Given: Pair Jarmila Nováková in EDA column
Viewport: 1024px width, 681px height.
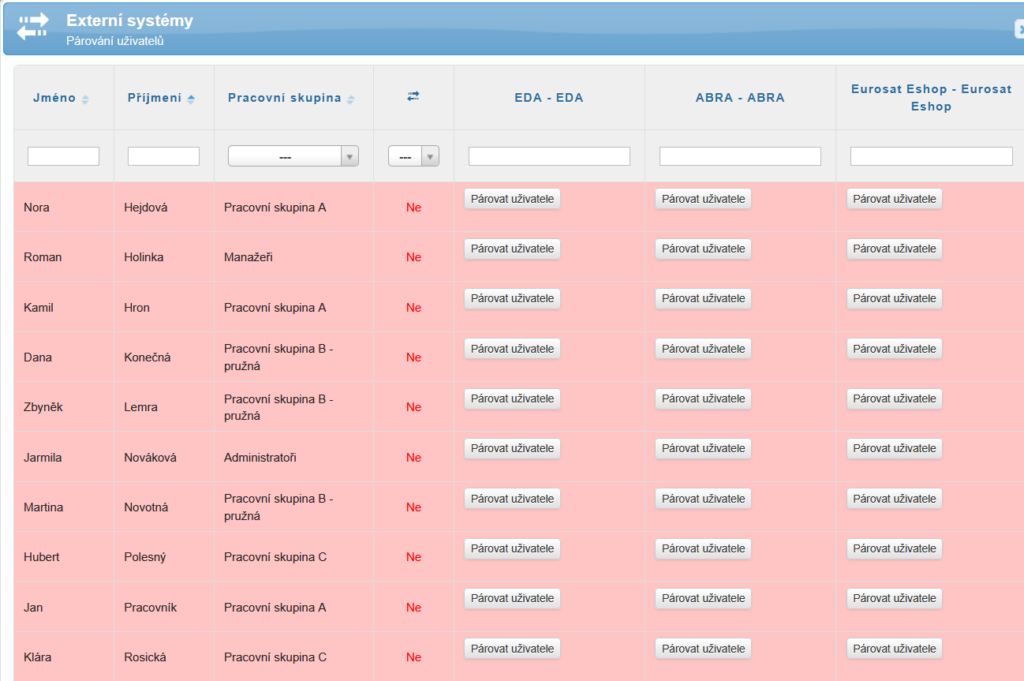Looking at the screenshot, I should 512,449.
